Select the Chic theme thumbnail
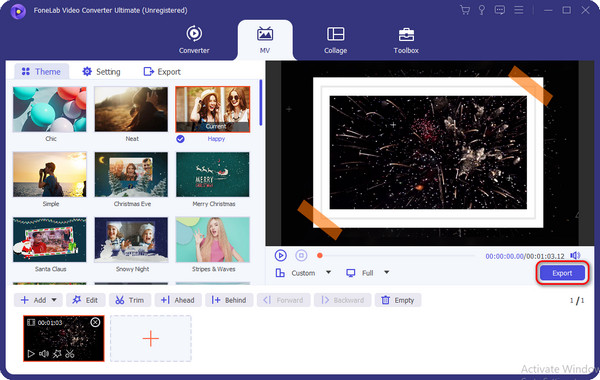This screenshot has height=380, width=600. [50, 109]
